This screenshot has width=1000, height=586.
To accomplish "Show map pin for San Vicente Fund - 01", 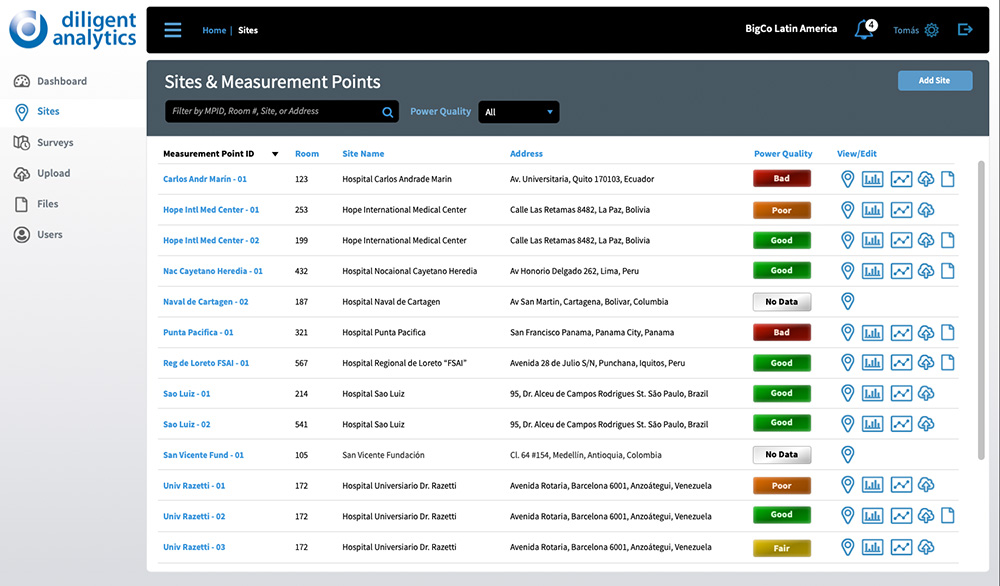I will click(x=848, y=455).
